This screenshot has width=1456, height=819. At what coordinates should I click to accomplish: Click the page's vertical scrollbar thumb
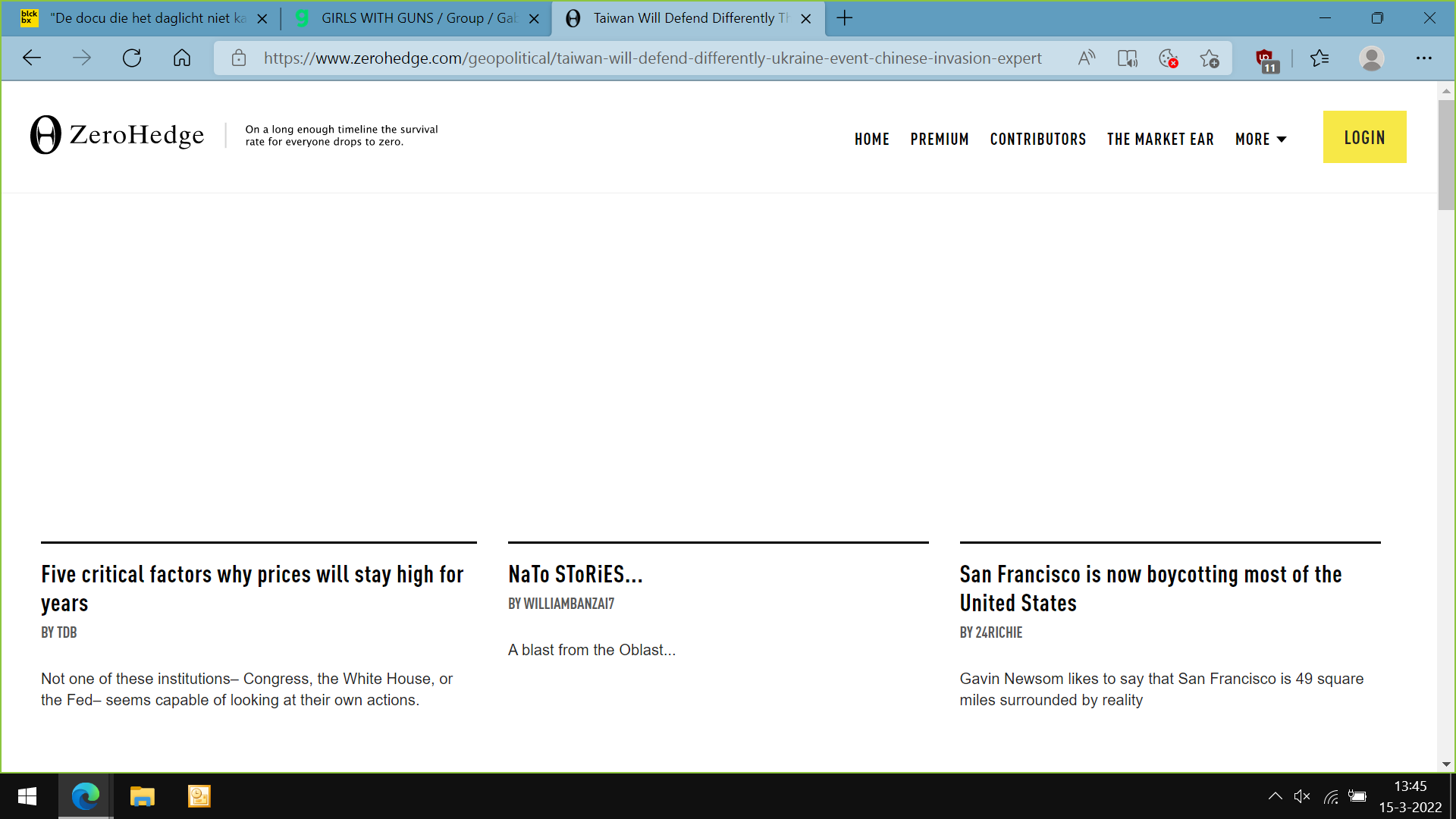(1445, 155)
